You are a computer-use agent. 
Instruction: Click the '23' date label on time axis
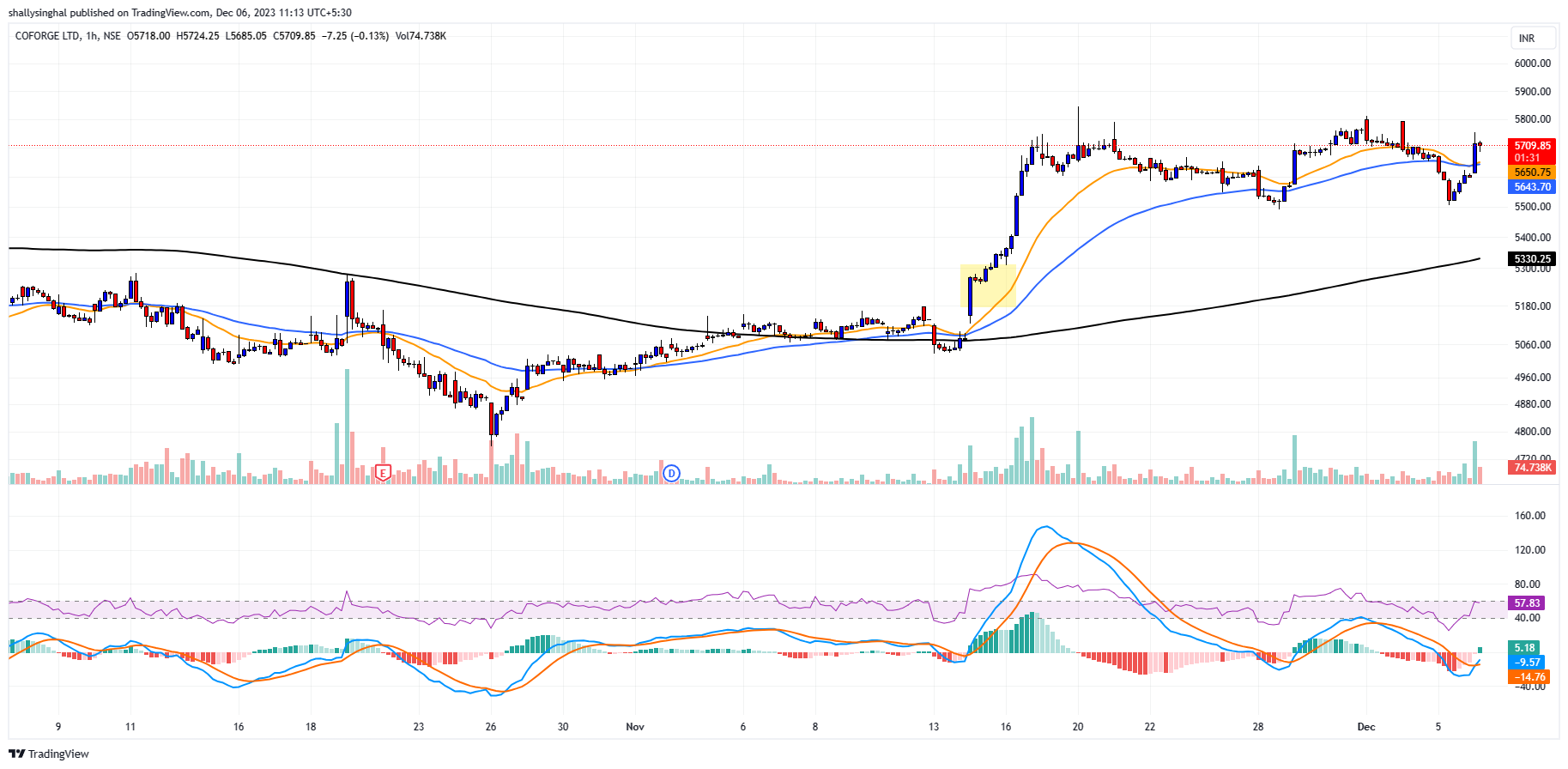[419, 727]
